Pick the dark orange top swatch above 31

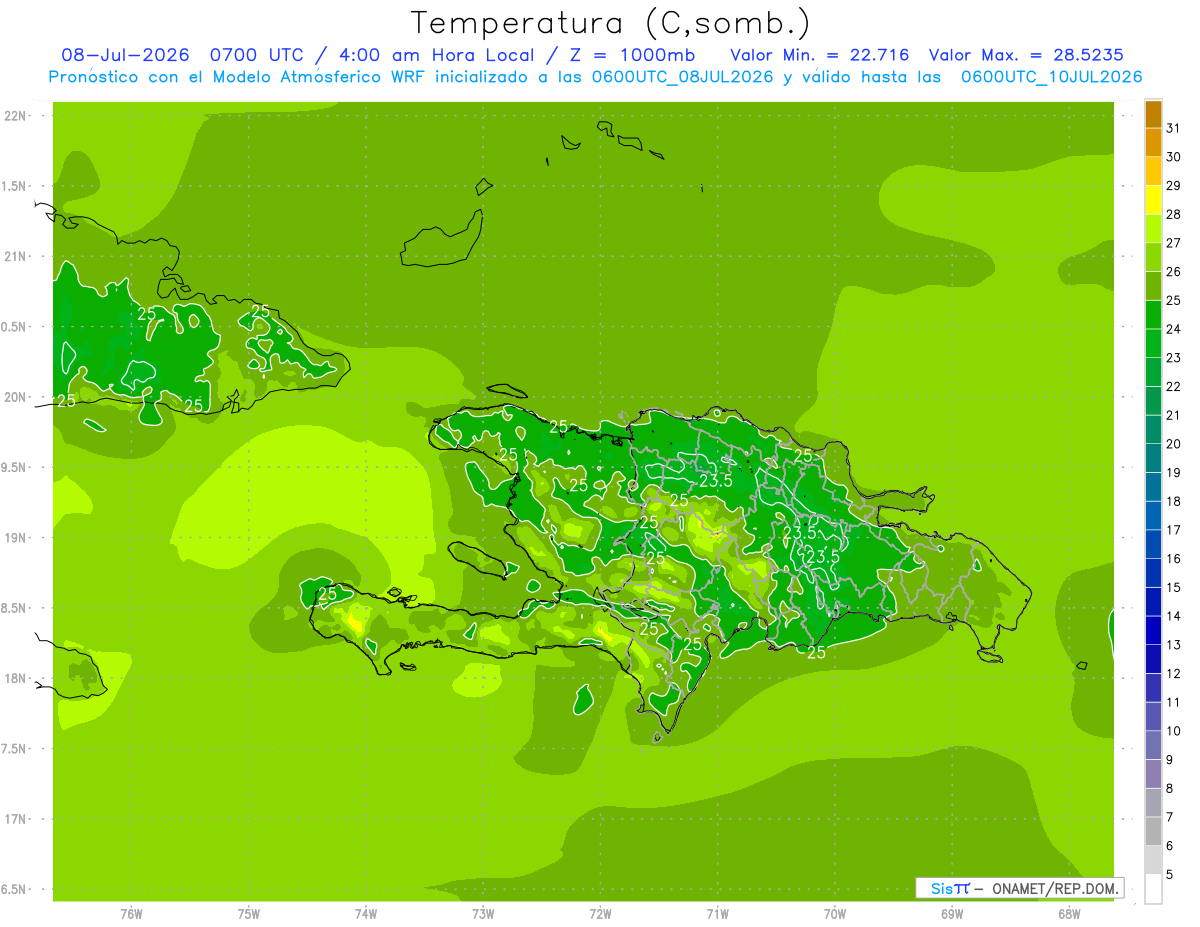click(x=1153, y=114)
